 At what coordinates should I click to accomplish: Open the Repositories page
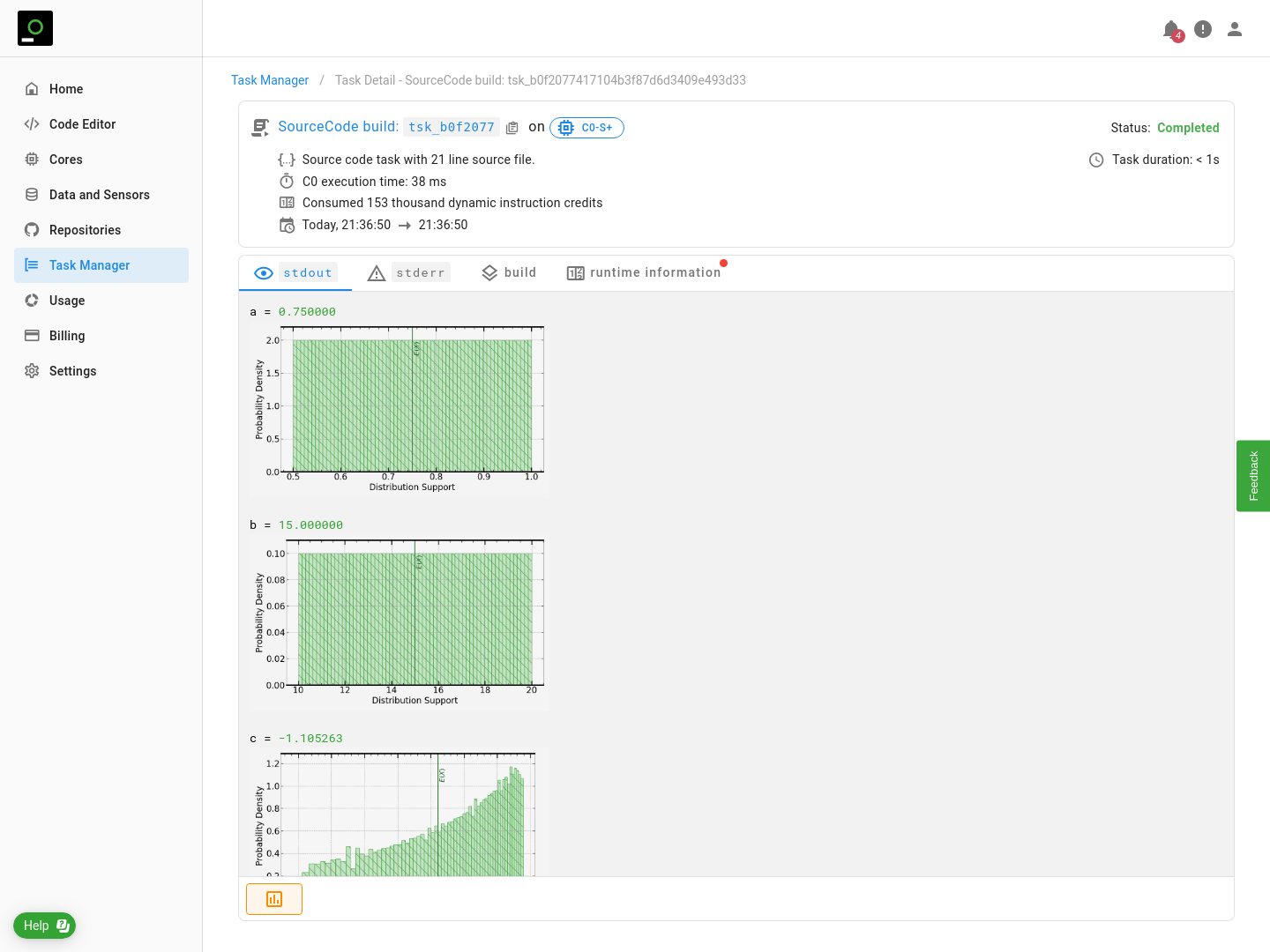pyautogui.click(x=85, y=230)
